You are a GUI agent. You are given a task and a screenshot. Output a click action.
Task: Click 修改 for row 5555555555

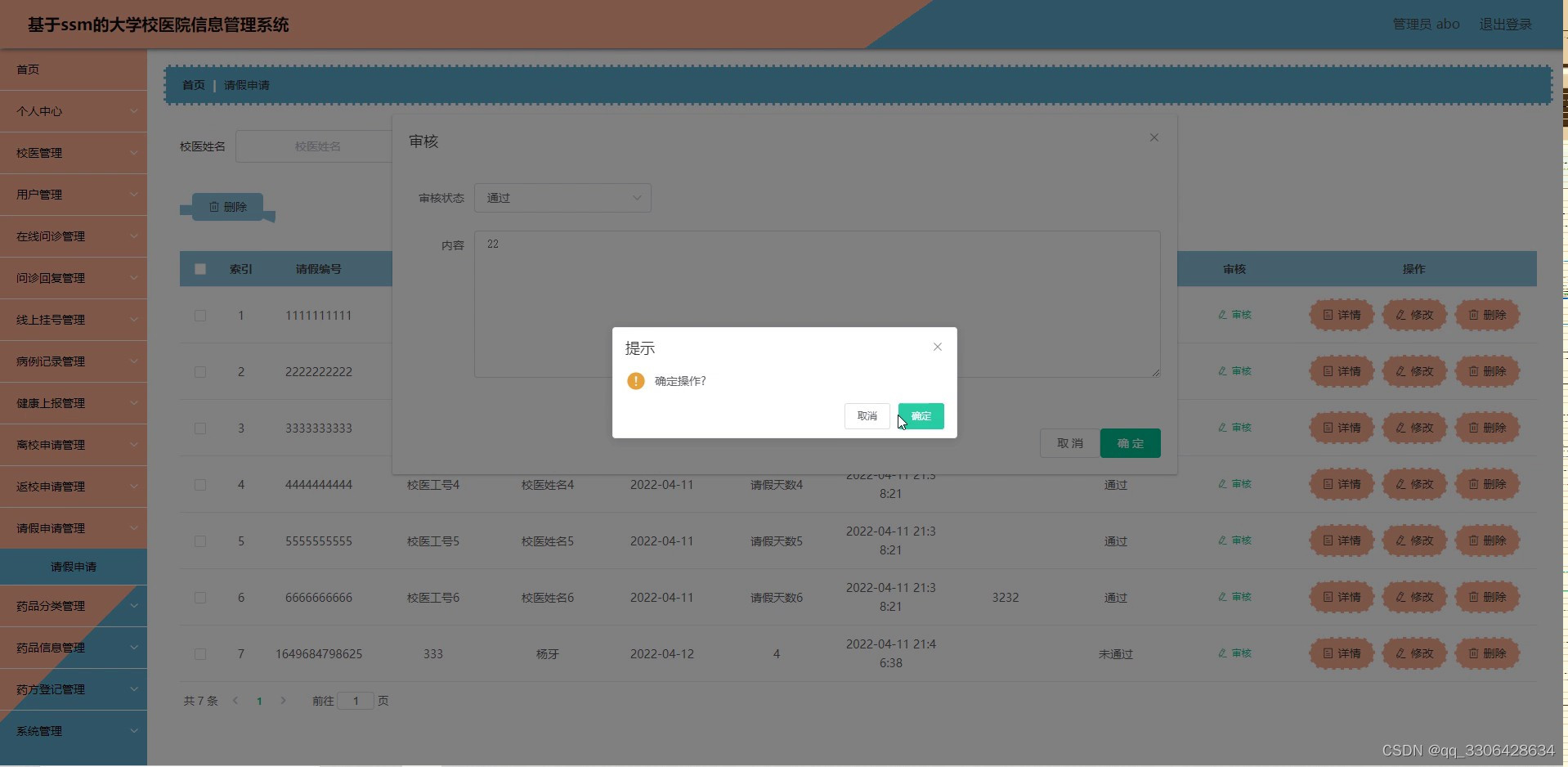1414,540
